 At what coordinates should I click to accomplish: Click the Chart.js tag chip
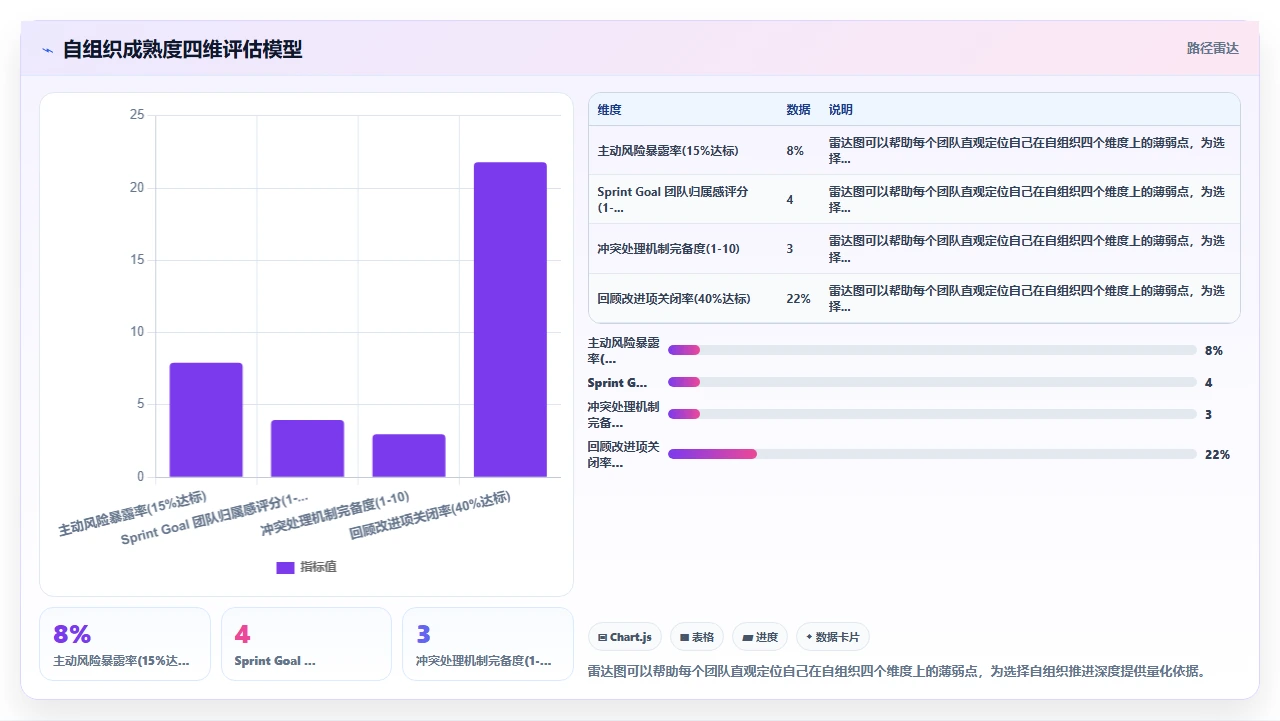625,637
